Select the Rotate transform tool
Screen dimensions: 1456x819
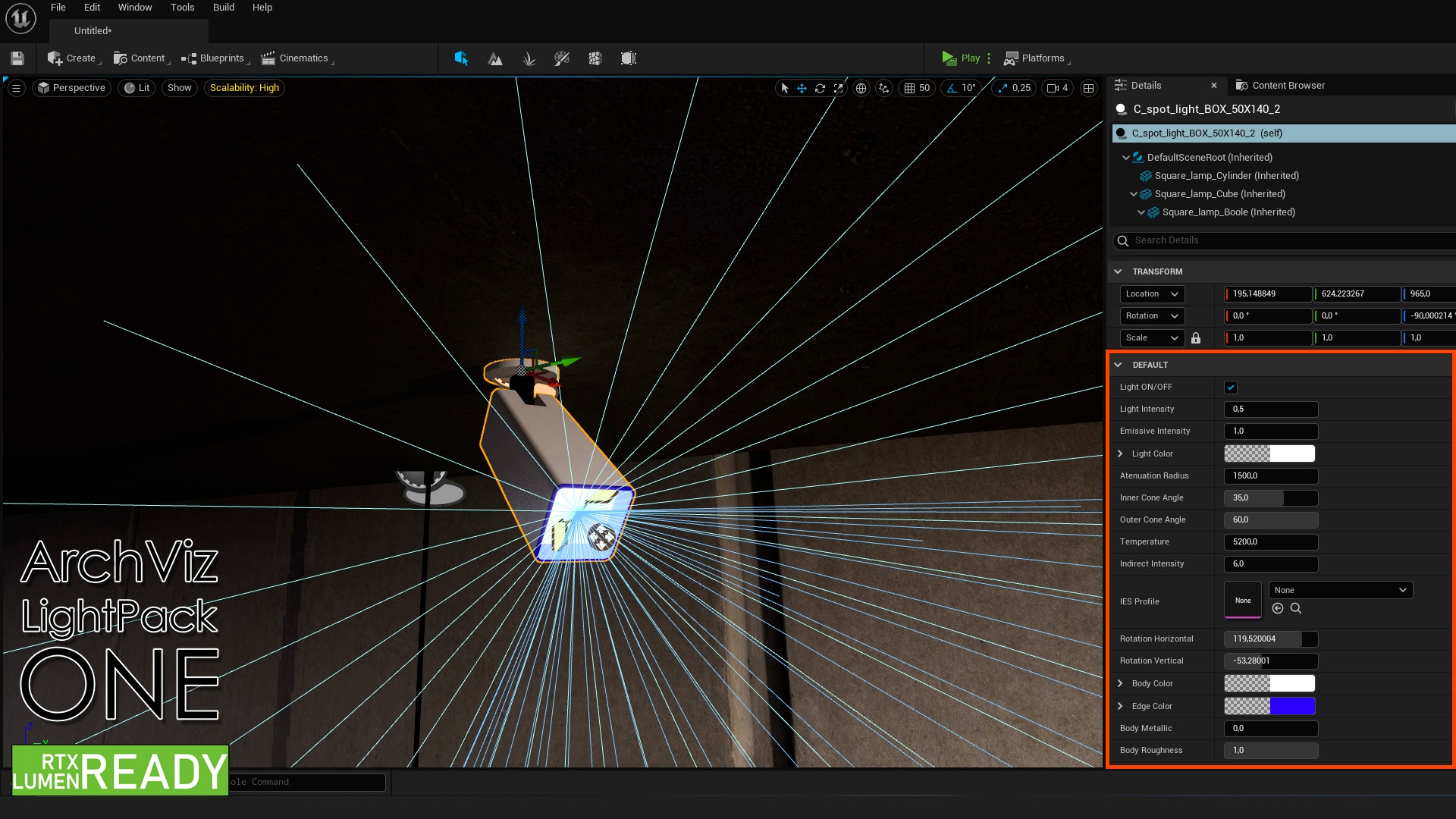coord(820,88)
